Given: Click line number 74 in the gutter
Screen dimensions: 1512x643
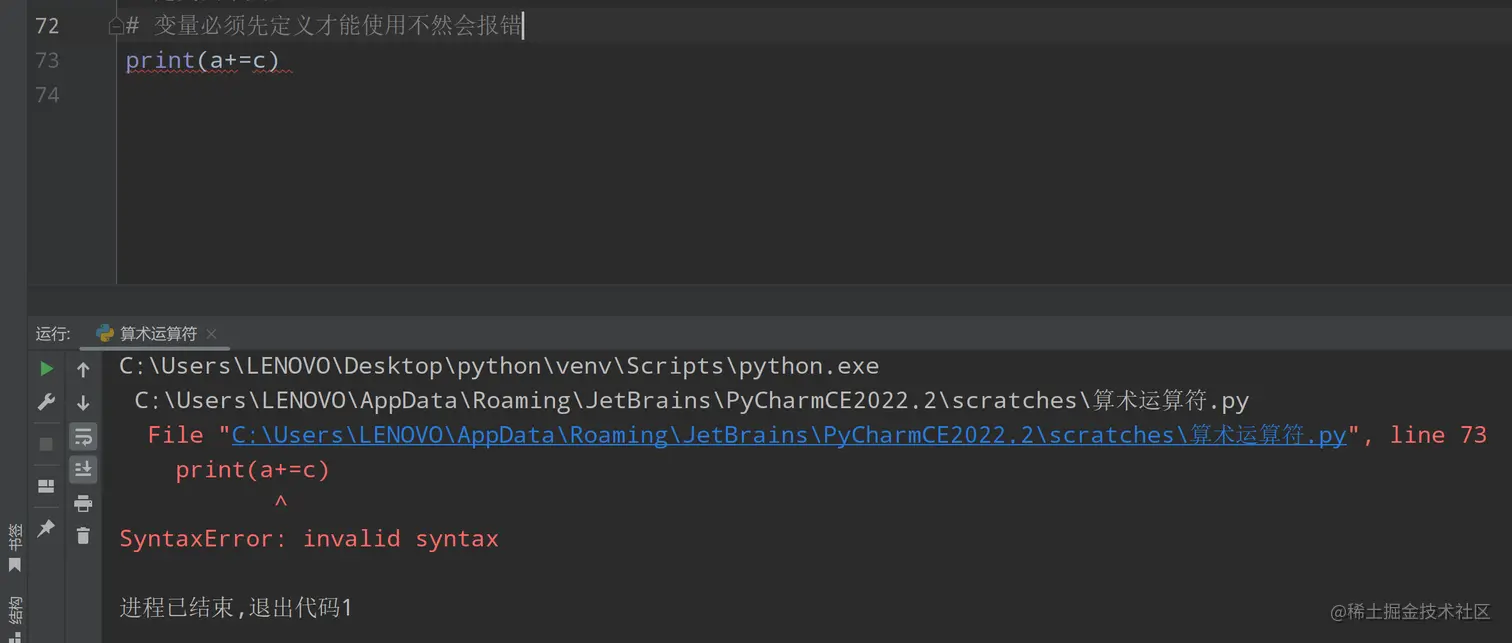Looking at the screenshot, I should point(47,95).
